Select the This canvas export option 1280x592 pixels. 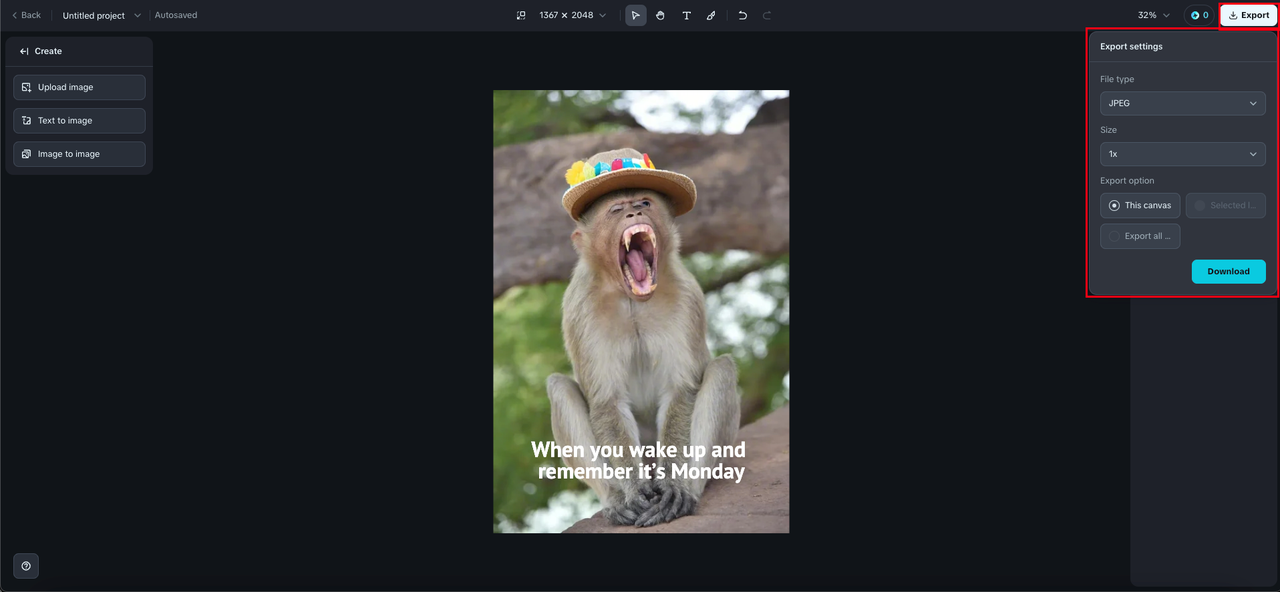pos(1140,205)
